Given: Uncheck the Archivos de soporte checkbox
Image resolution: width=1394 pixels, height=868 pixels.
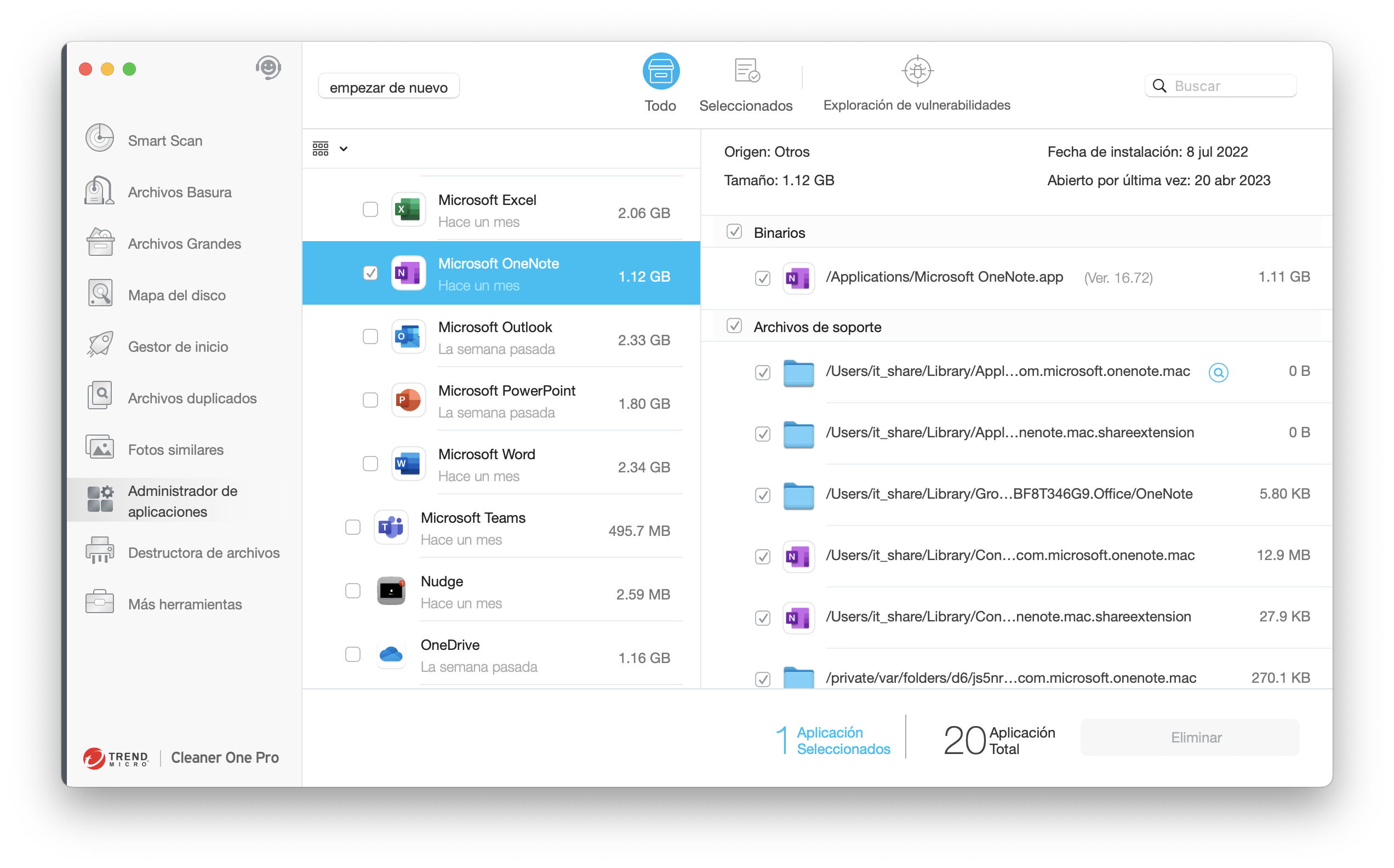Looking at the screenshot, I should pos(734,326).
